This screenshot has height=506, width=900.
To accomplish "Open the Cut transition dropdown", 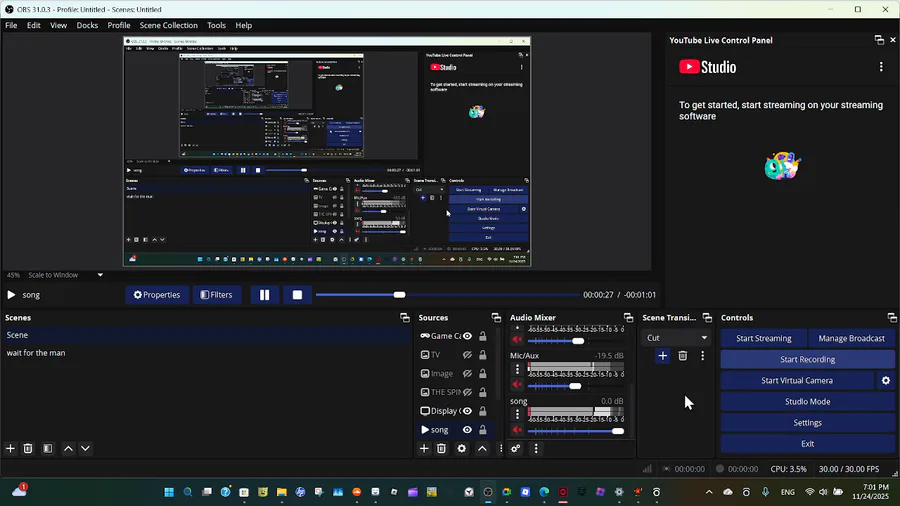I will [676, 338].
